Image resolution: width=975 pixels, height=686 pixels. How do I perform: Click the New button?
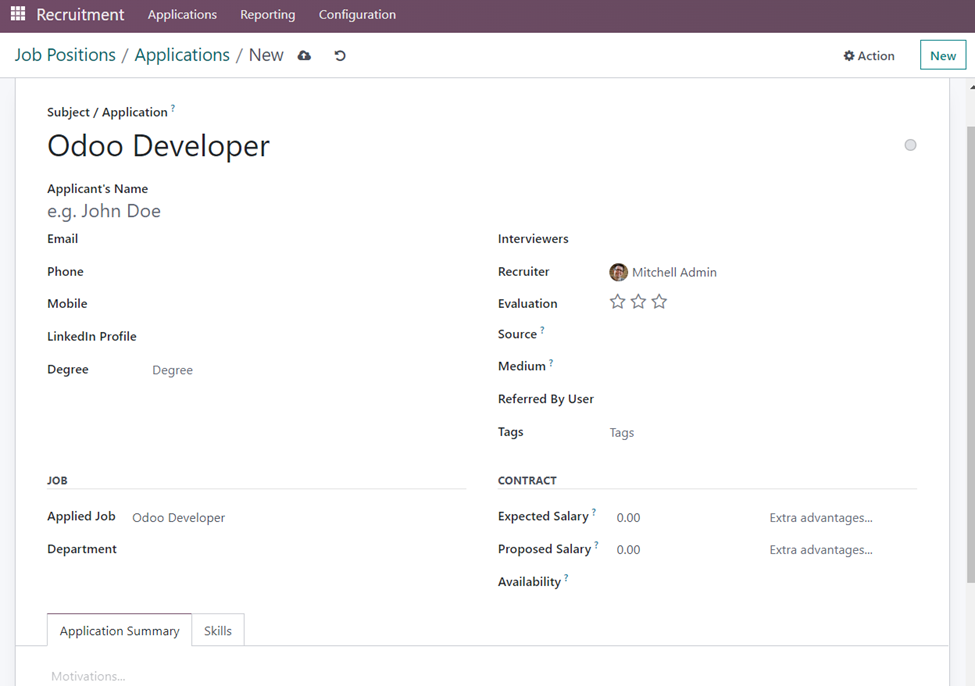pyautogui.click(x=942, y=56)
